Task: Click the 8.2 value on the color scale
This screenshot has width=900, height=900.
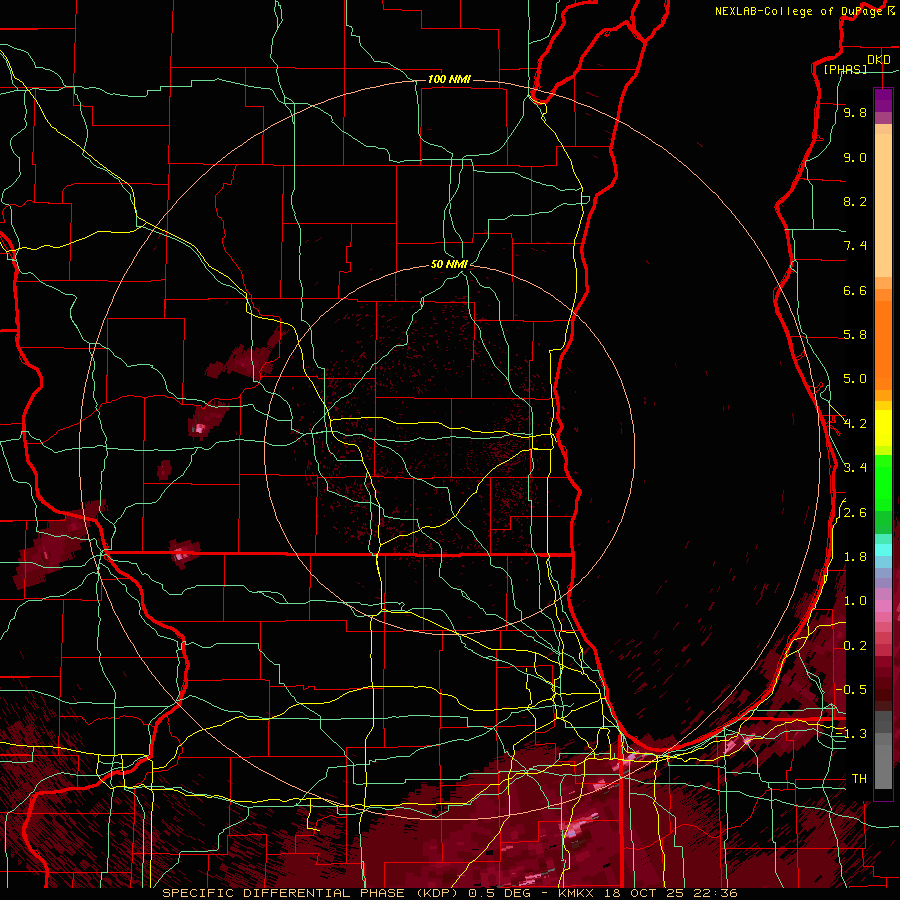Action: click(855, 201)
